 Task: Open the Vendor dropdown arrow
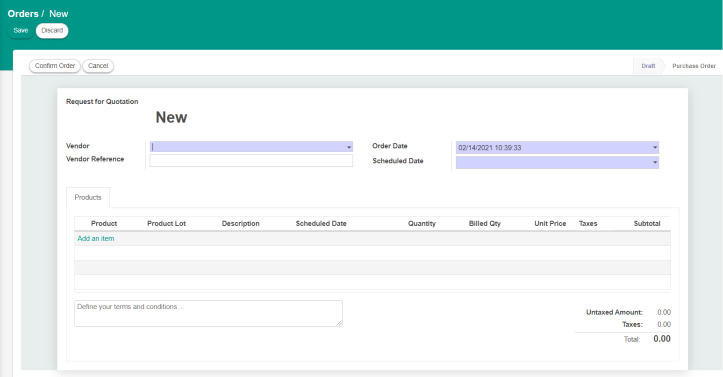(349, 147)
